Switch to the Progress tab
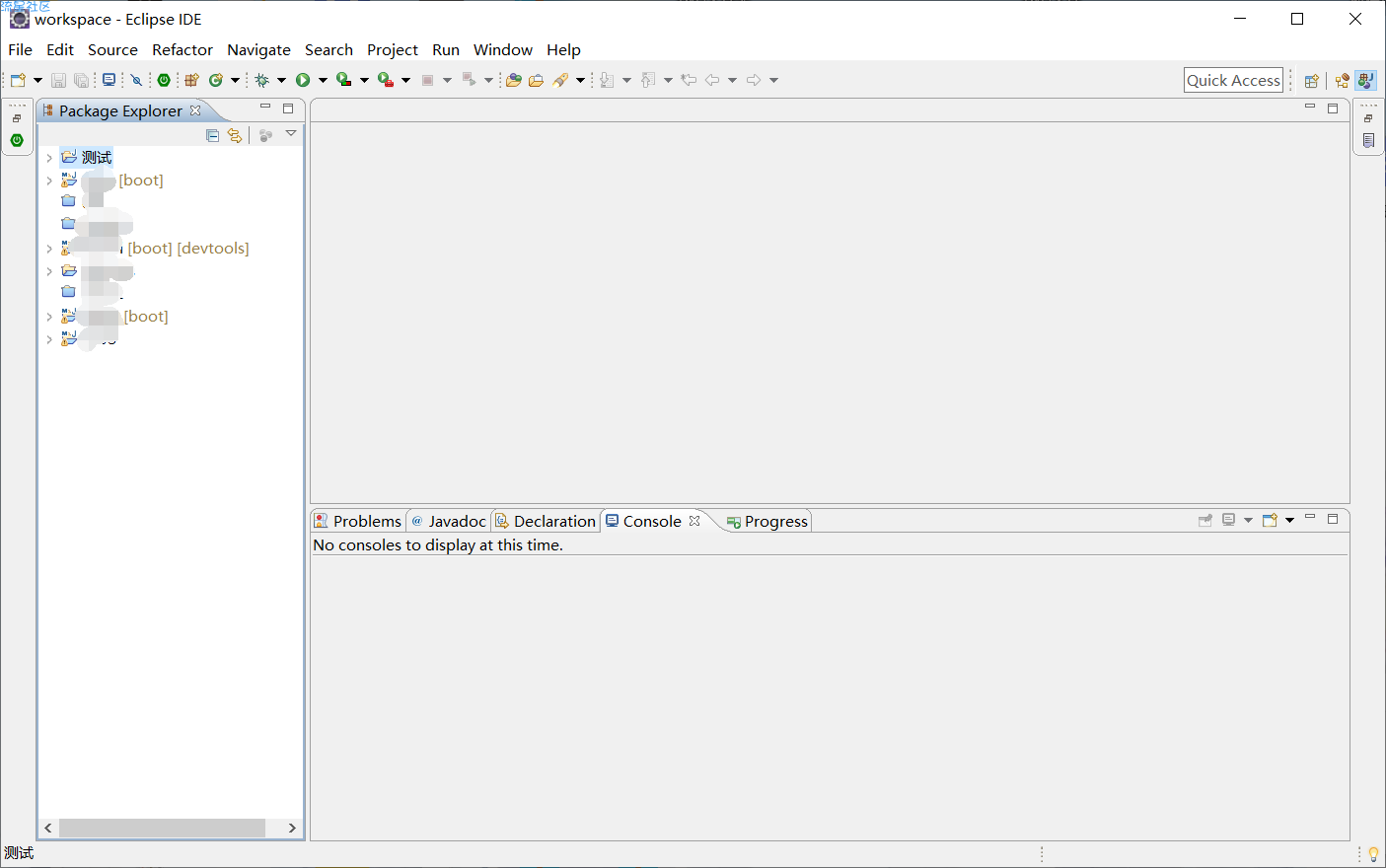 pyautogui.click(x=766, y=521)
